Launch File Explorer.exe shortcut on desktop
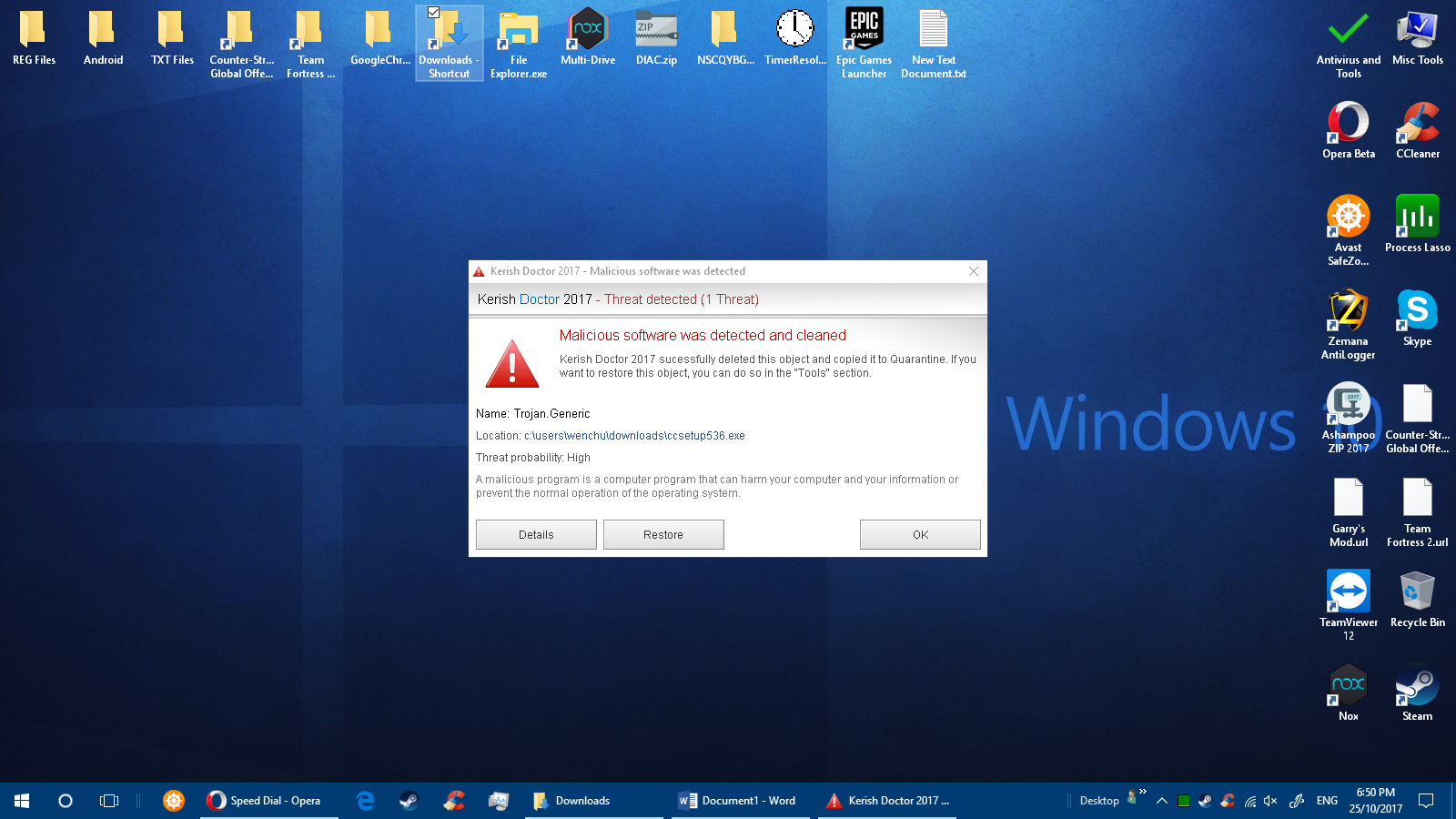 (519, 44)
